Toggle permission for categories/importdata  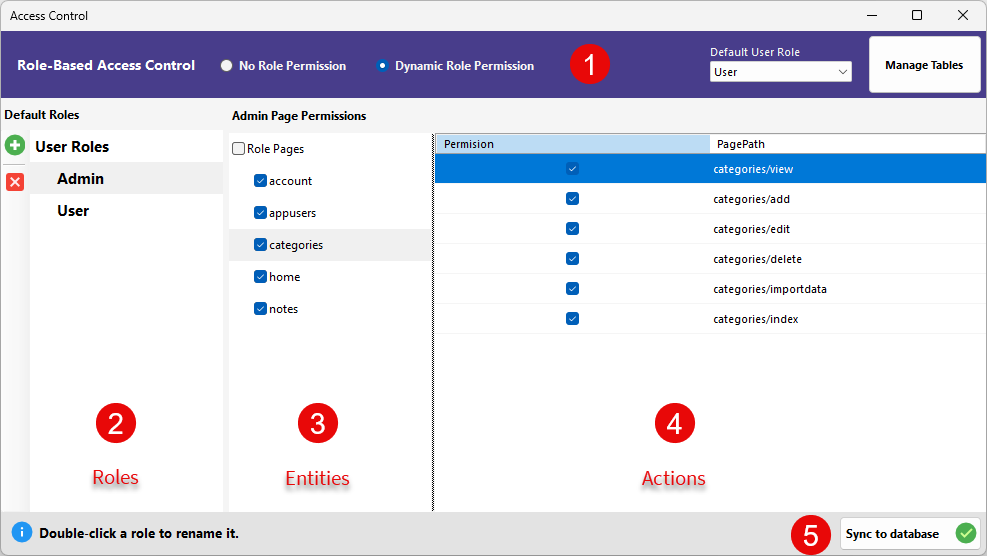click(572, 288)
